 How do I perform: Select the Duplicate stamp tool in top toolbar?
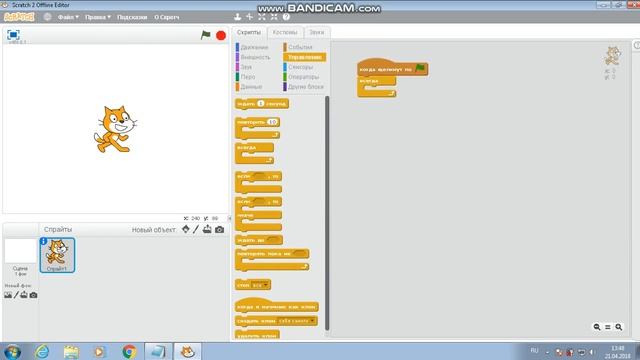tap(238, 17)
